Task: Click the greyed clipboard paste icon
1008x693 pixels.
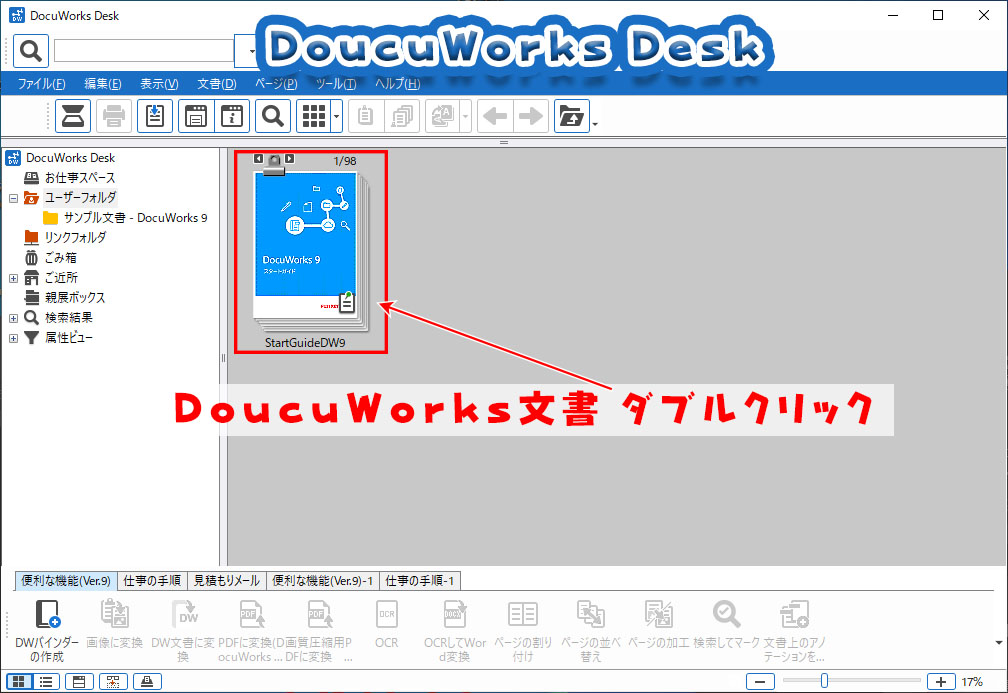Action: pos(366,116)
